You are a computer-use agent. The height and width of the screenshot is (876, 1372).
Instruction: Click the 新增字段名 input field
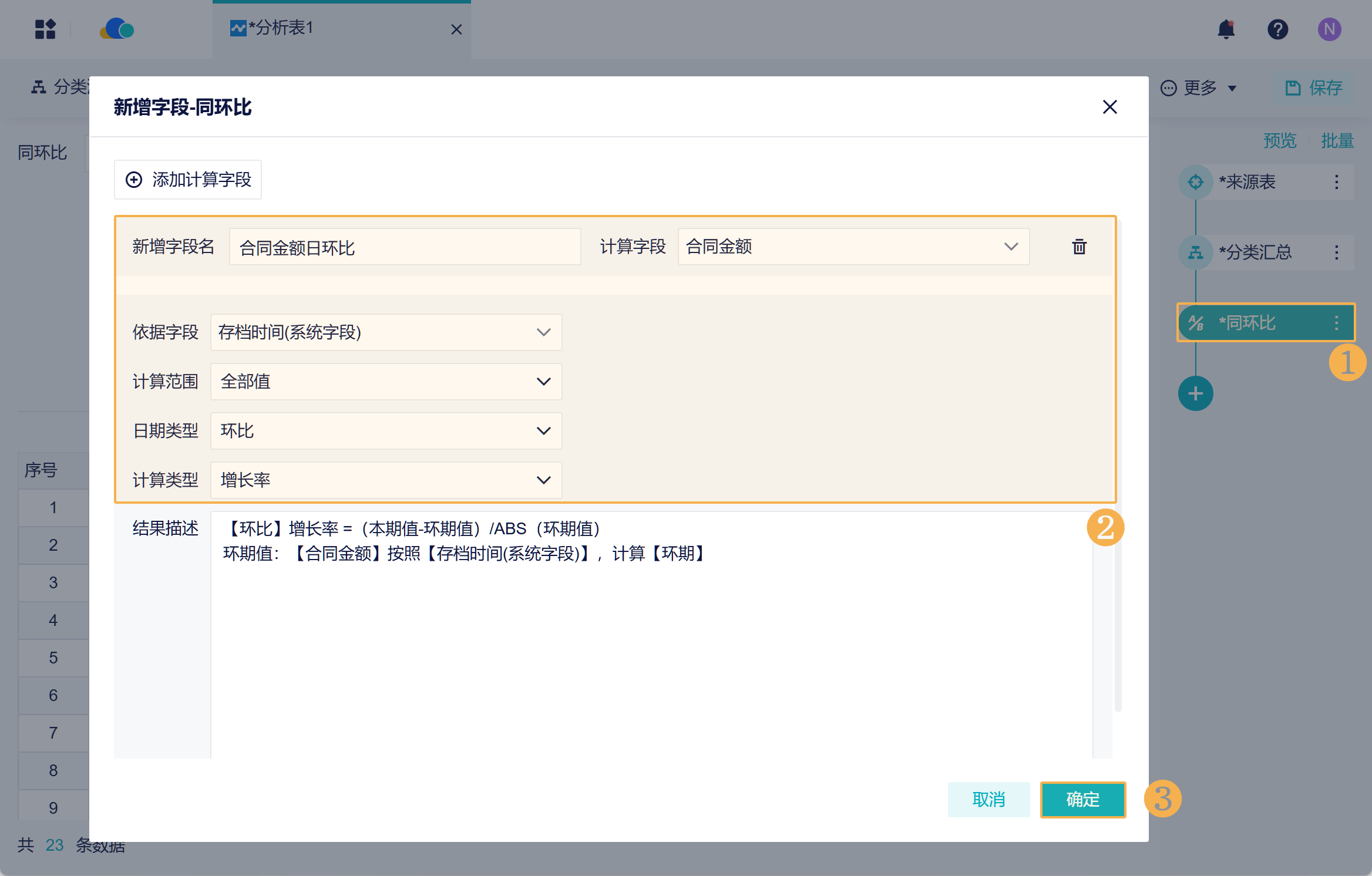coord(404,247)
